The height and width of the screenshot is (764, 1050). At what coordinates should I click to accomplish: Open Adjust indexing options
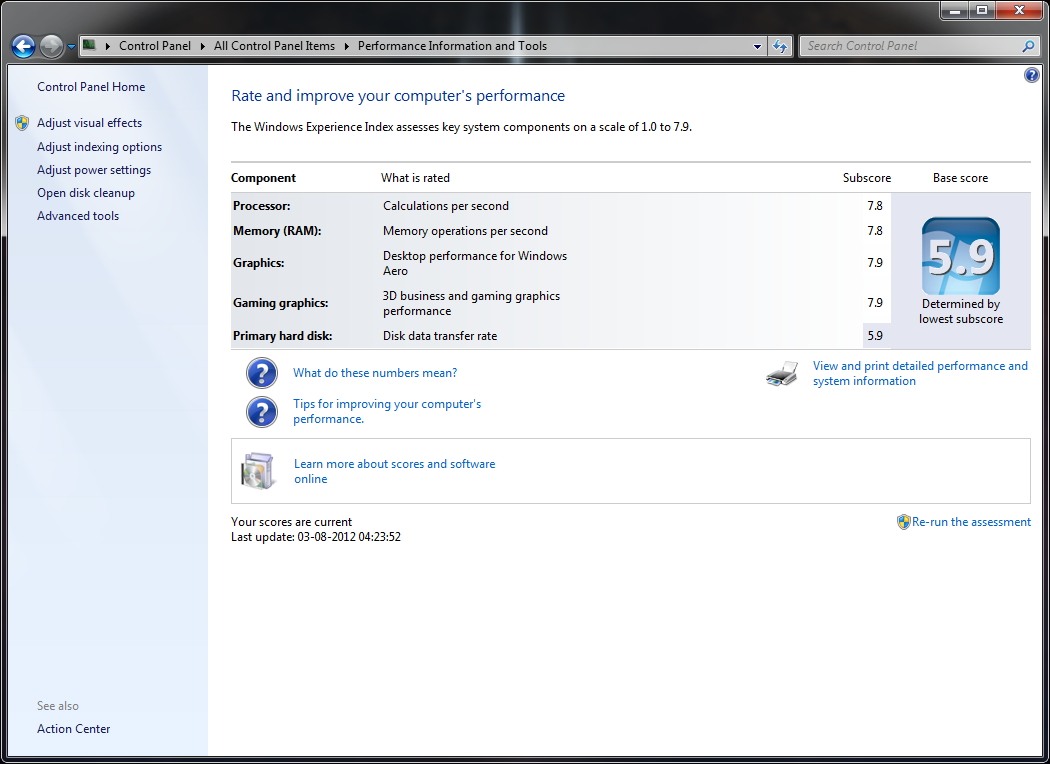click(99, 147)
